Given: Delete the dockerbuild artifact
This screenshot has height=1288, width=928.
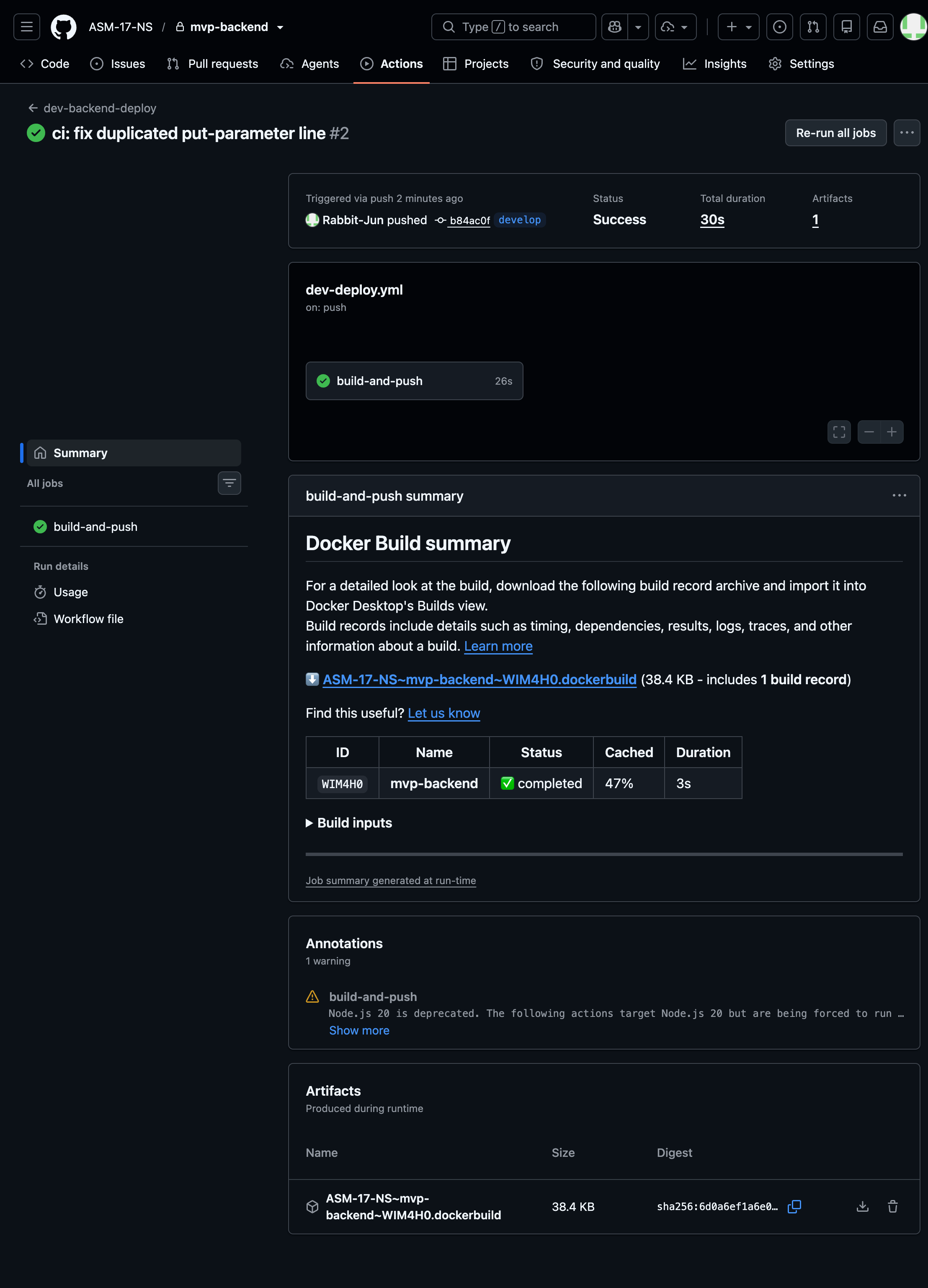Looking at the screenshot, I should coord(892,1206).
